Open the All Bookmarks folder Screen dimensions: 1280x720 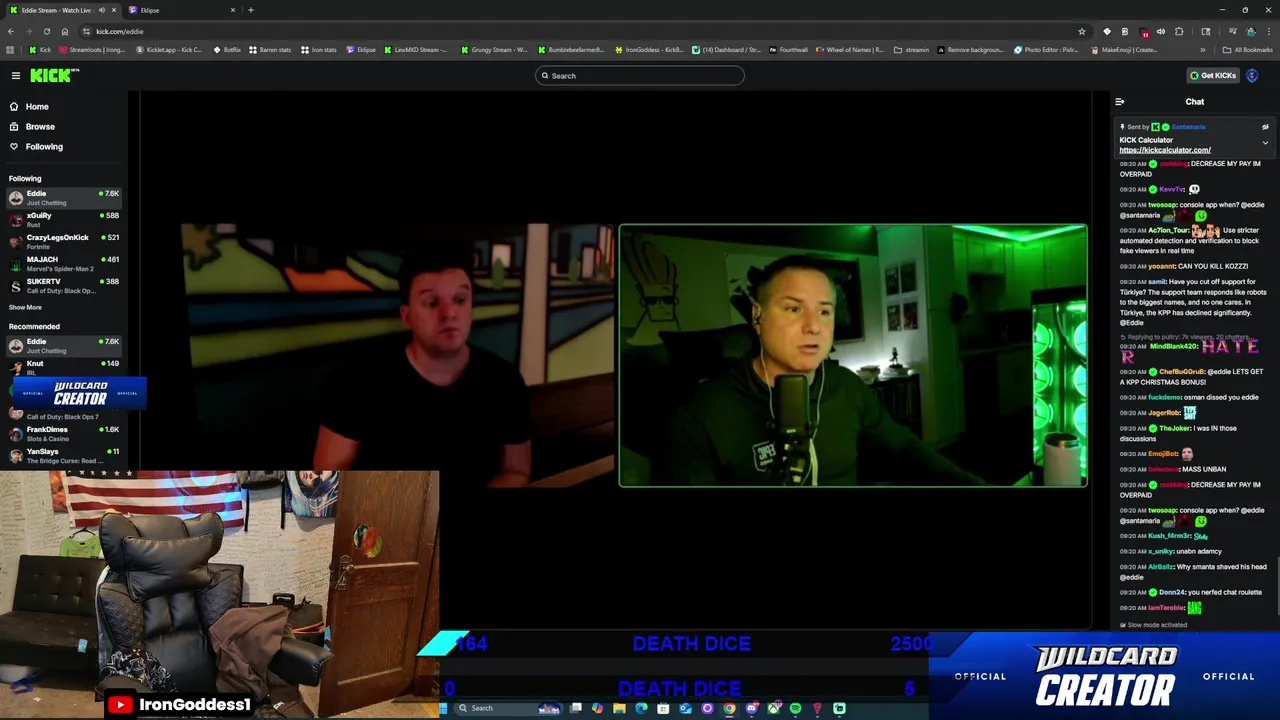pyautogui.click(x=1248, y=49)
